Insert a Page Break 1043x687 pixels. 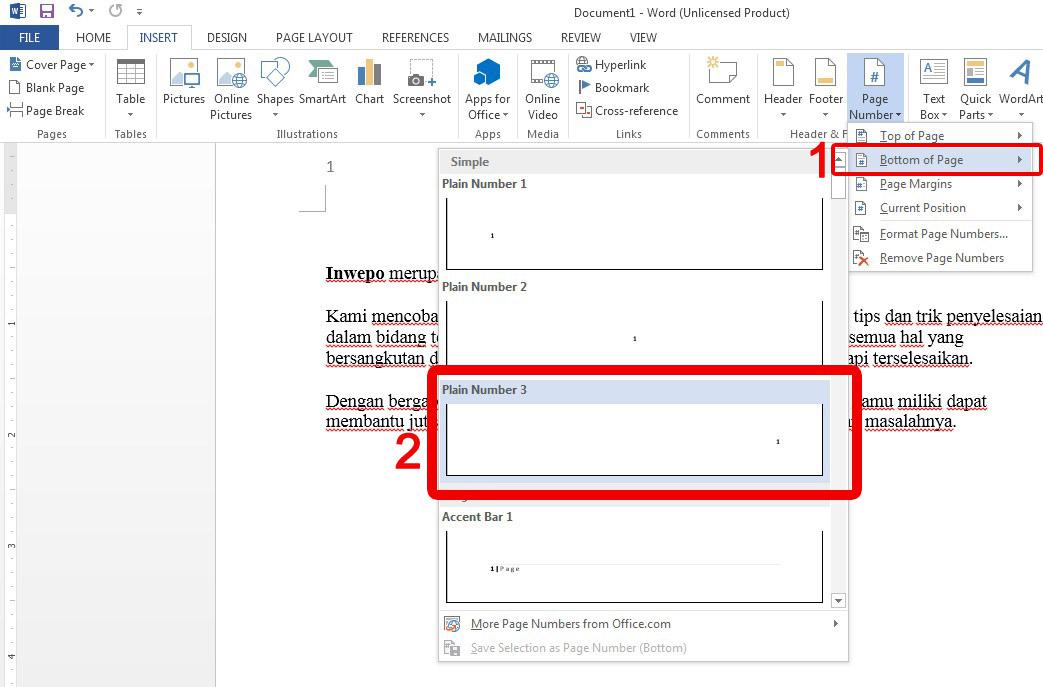point(46,110)
